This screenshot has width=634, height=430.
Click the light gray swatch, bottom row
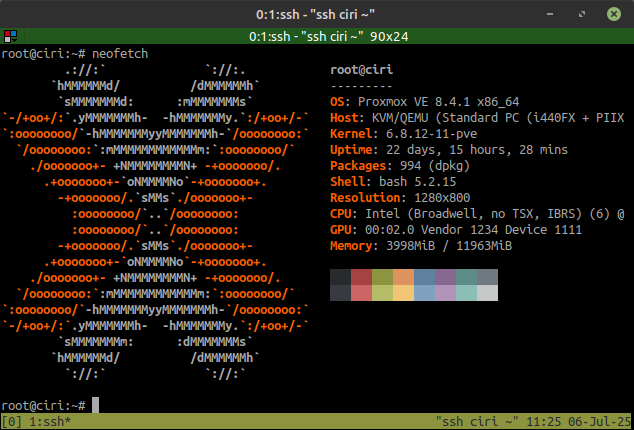click(x=488, y=293)
